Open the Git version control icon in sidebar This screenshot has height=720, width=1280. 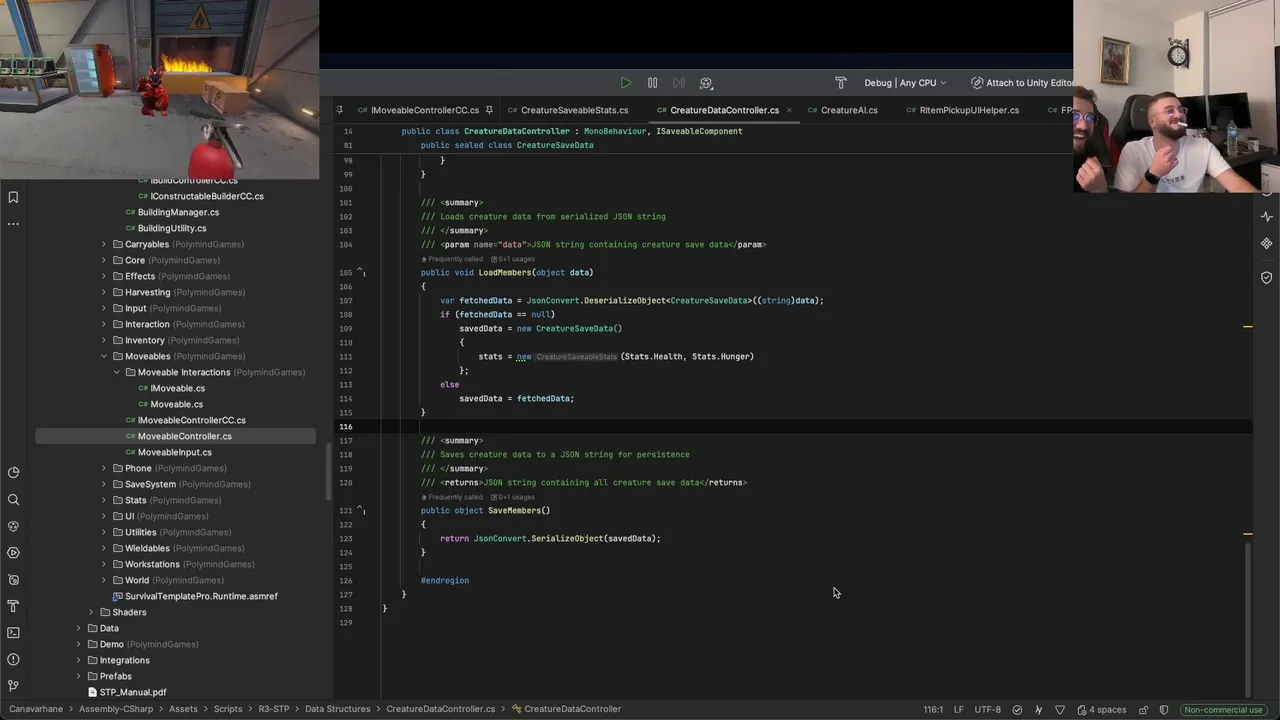click(13, 686)
